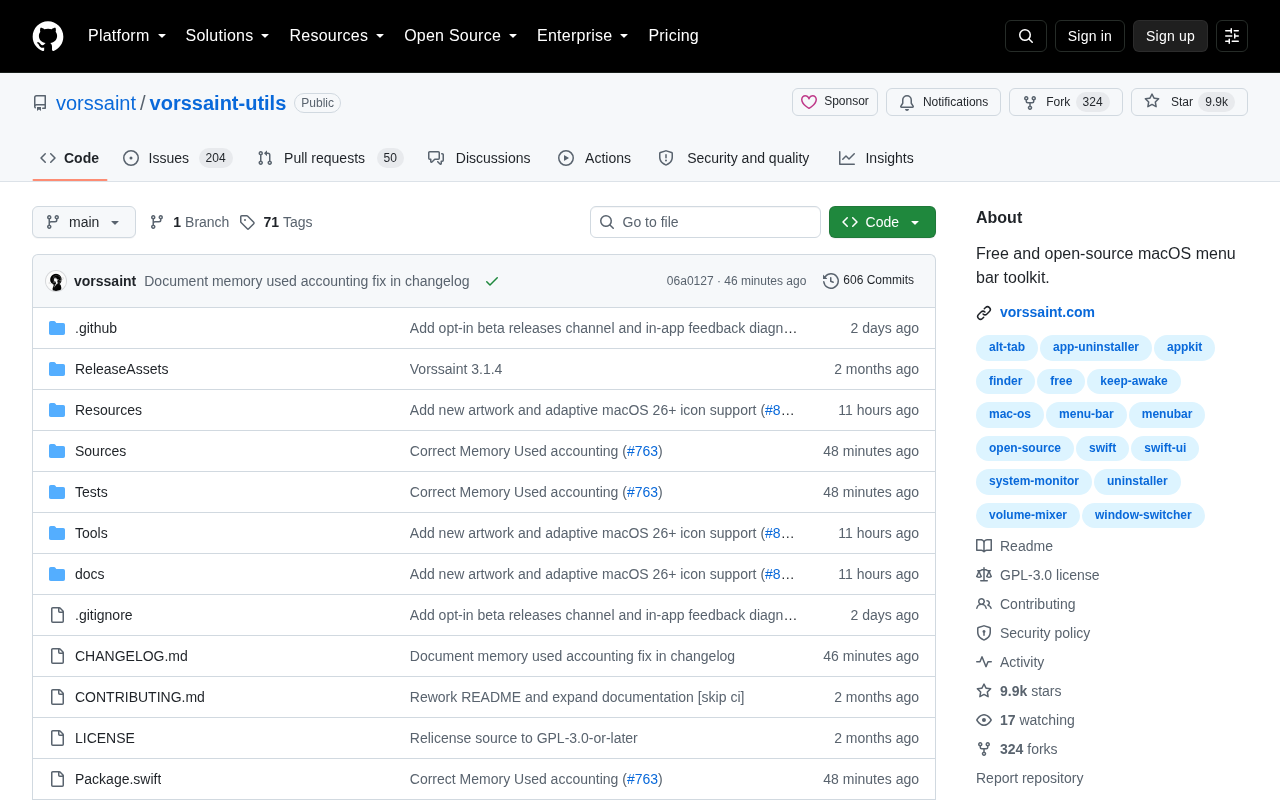Switch to the Pull requests tab
Viewport: 1280px width, 800px height.
[x=330, y=158]
